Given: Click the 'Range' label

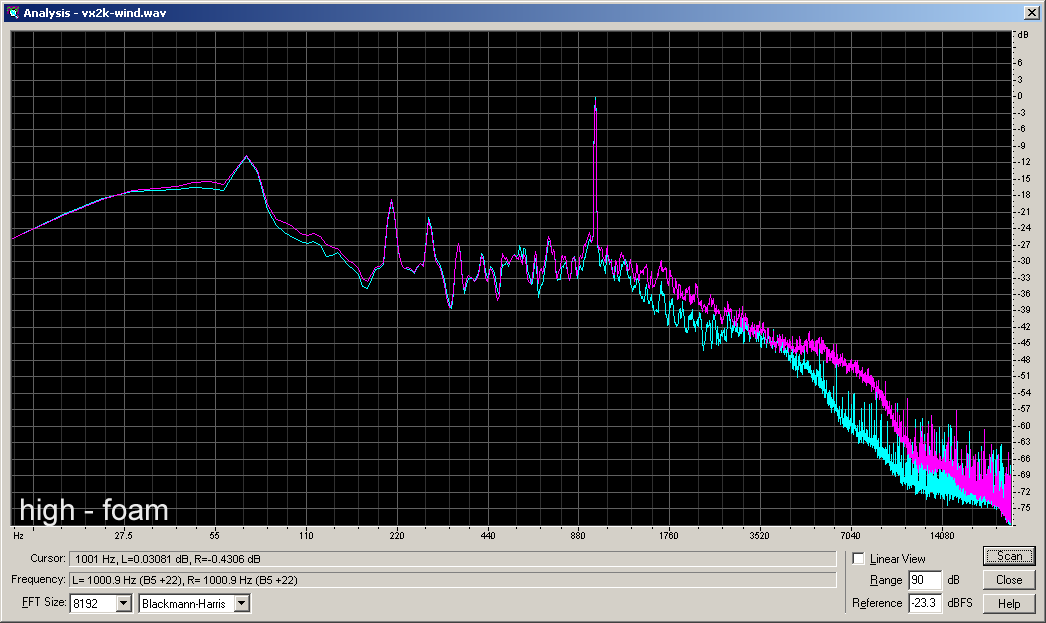Looking at the screenshot, I should [886, 580].
